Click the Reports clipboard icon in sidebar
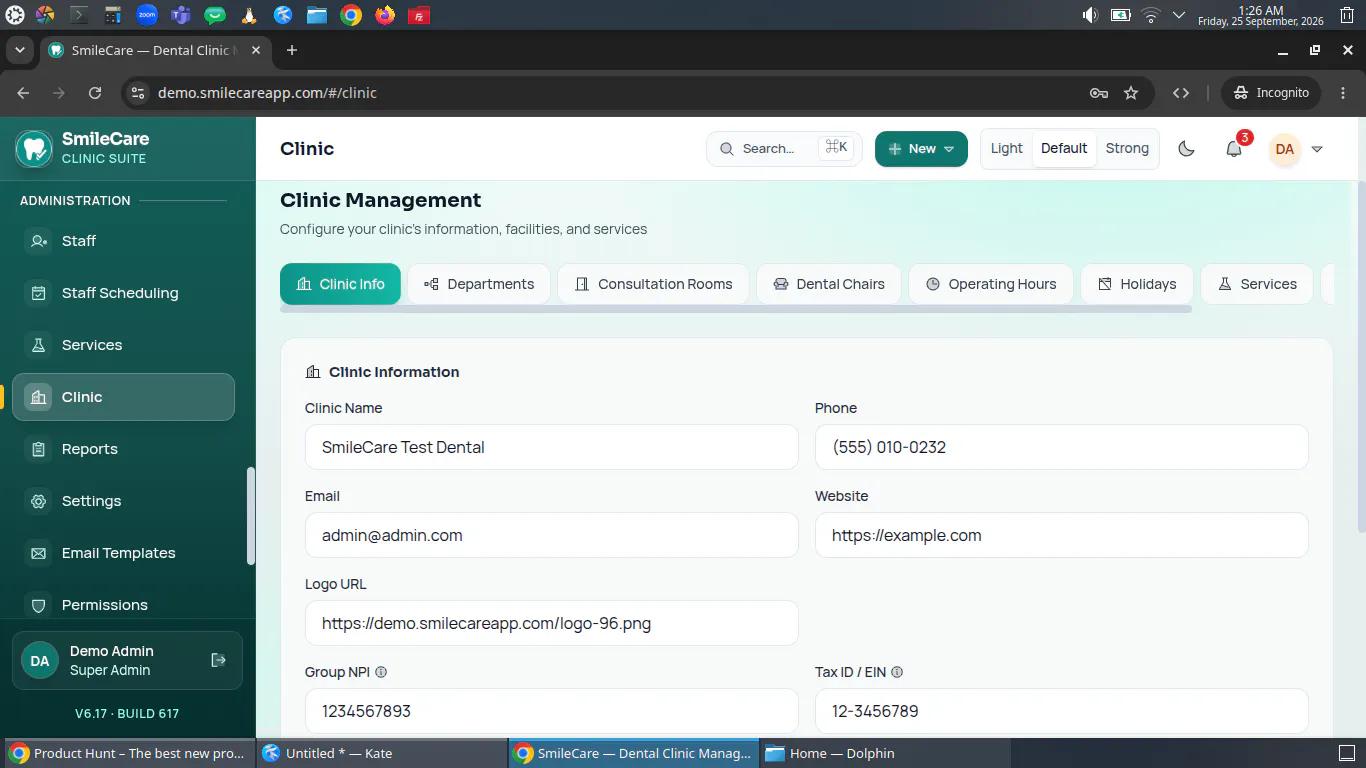1366x768 pixels. [x=39, y=449]
